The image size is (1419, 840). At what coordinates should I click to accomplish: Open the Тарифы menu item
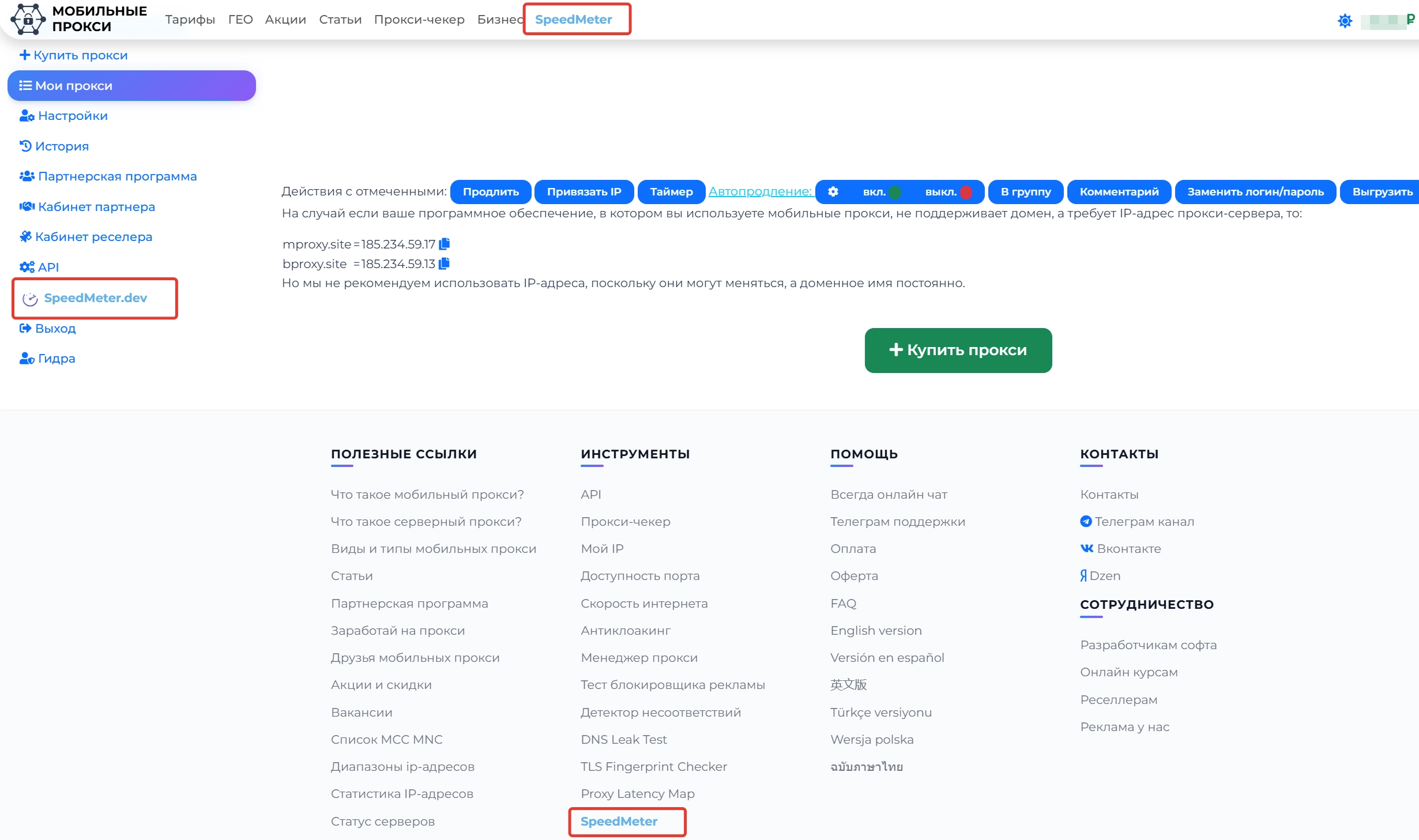click(x=190, y=20)
